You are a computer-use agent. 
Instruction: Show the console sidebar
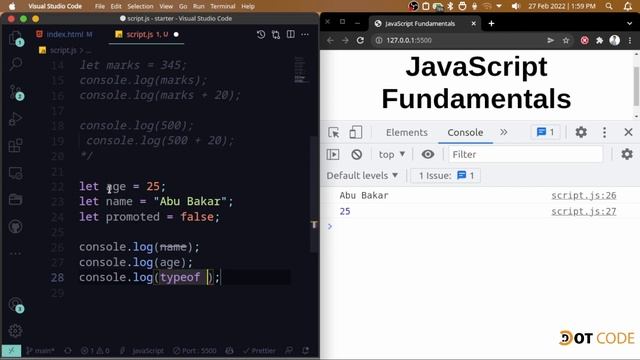[333, 154]
